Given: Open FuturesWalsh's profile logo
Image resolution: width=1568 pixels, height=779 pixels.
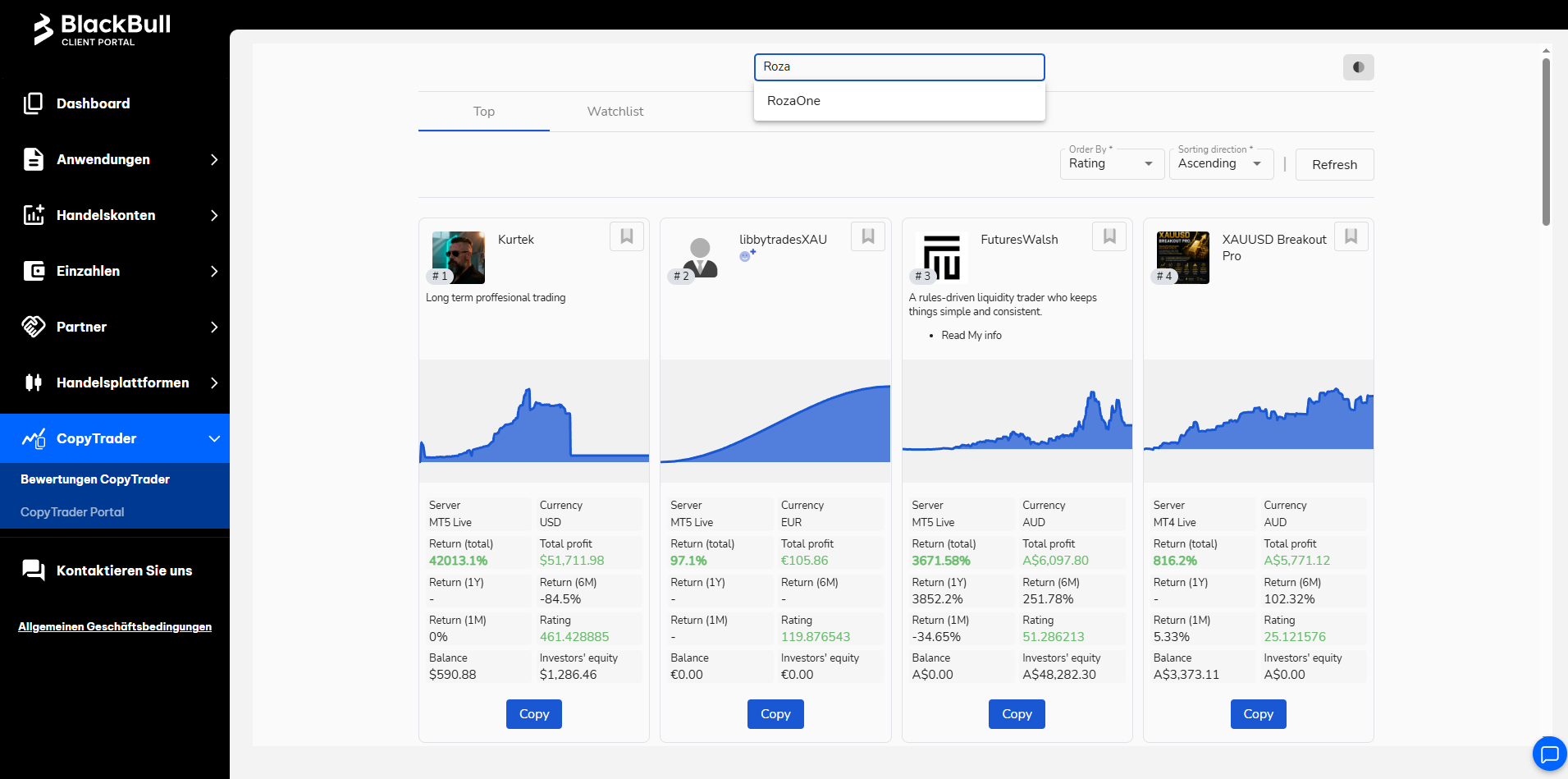Looking at the screenshot, I should pyautogui.click(x=941, y=258).
